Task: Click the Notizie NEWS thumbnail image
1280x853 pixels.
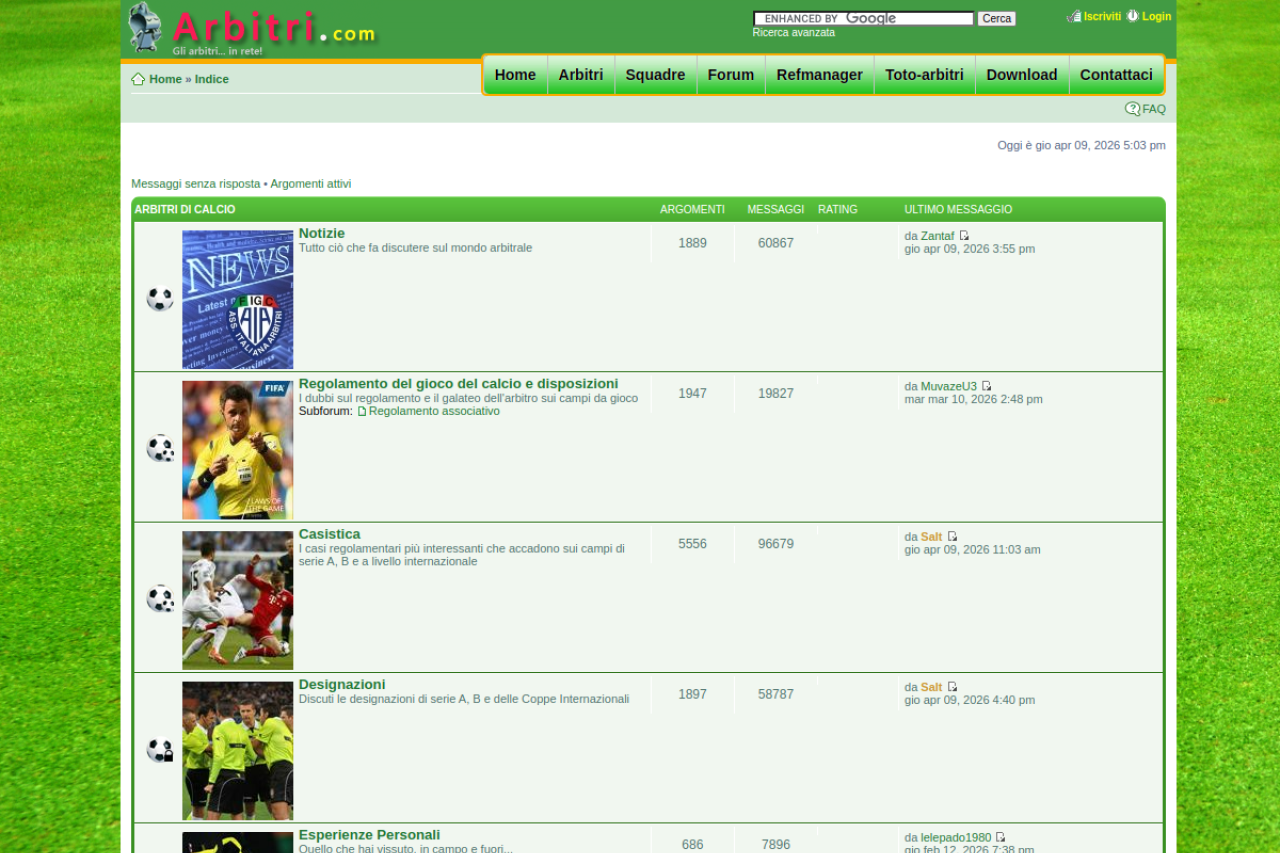Action: pyautogui.click(x=238, y=300)
